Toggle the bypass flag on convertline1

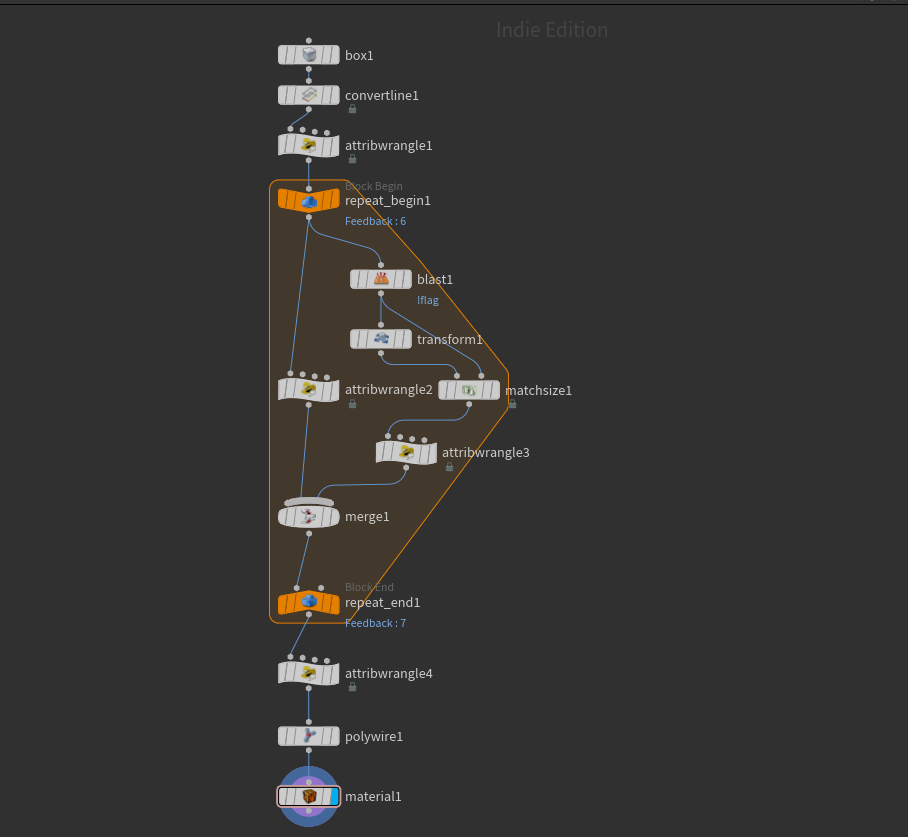coord(283,95)
